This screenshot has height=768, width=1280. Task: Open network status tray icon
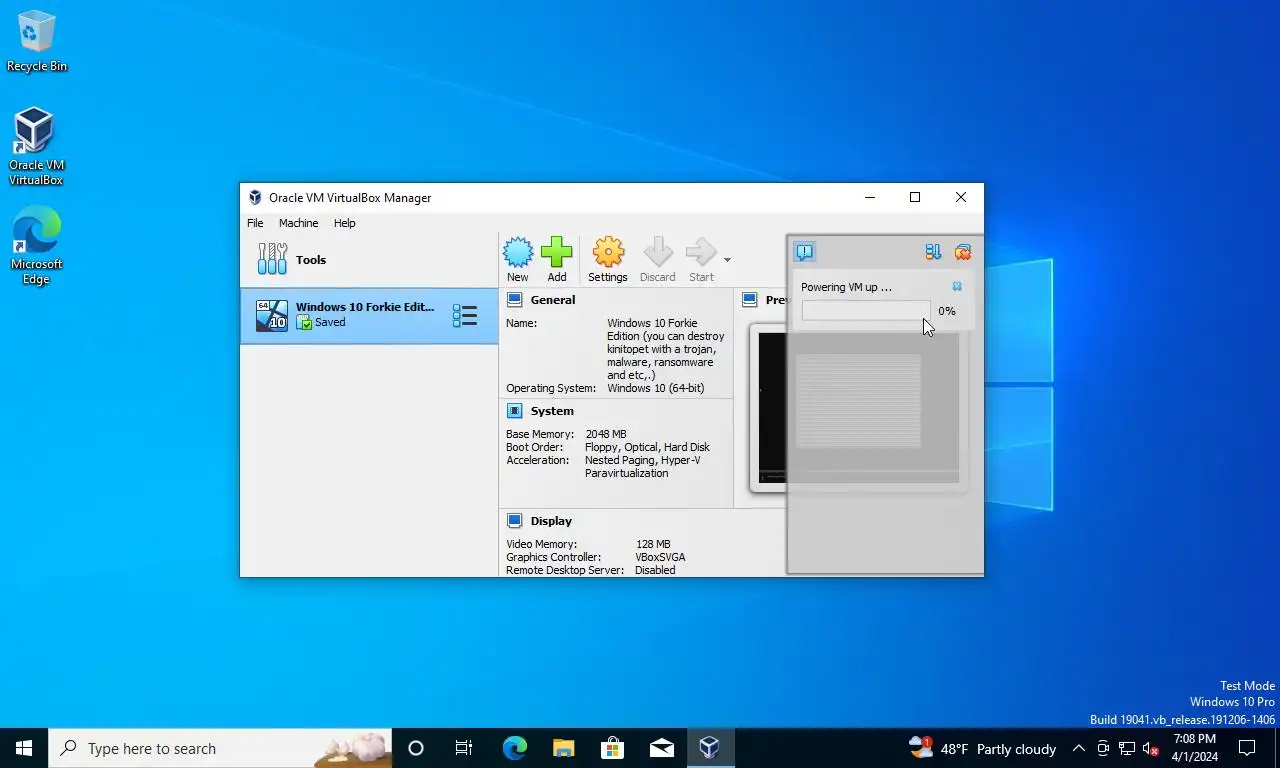(x=1127, y=748)
